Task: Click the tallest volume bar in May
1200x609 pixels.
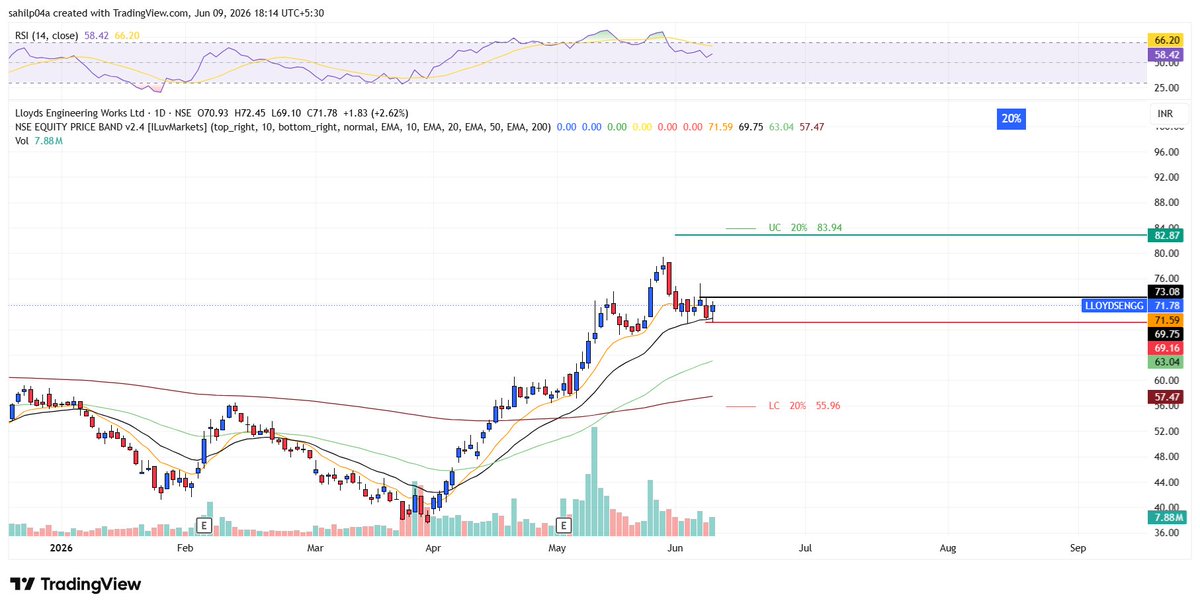Action: [x=594, y=483]
